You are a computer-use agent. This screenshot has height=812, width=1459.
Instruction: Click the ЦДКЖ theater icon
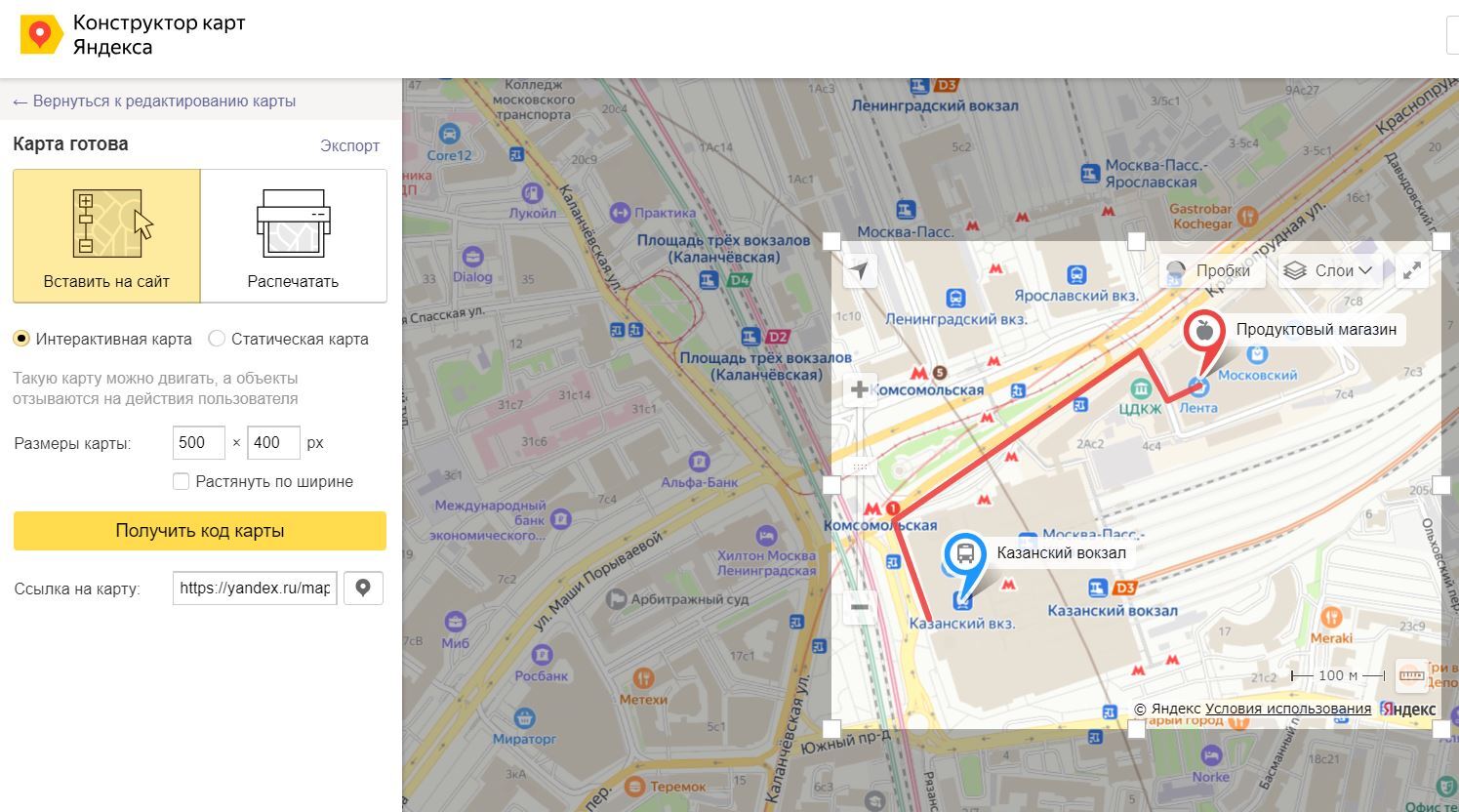[1139, 388]
